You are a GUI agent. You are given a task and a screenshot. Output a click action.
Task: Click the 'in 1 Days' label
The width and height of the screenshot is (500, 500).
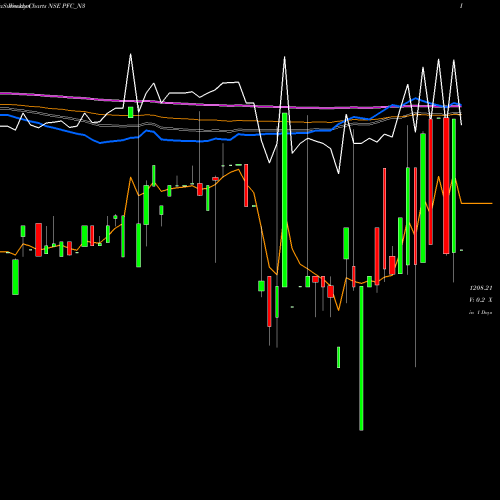pyautogui.click(x=481, y=313)
